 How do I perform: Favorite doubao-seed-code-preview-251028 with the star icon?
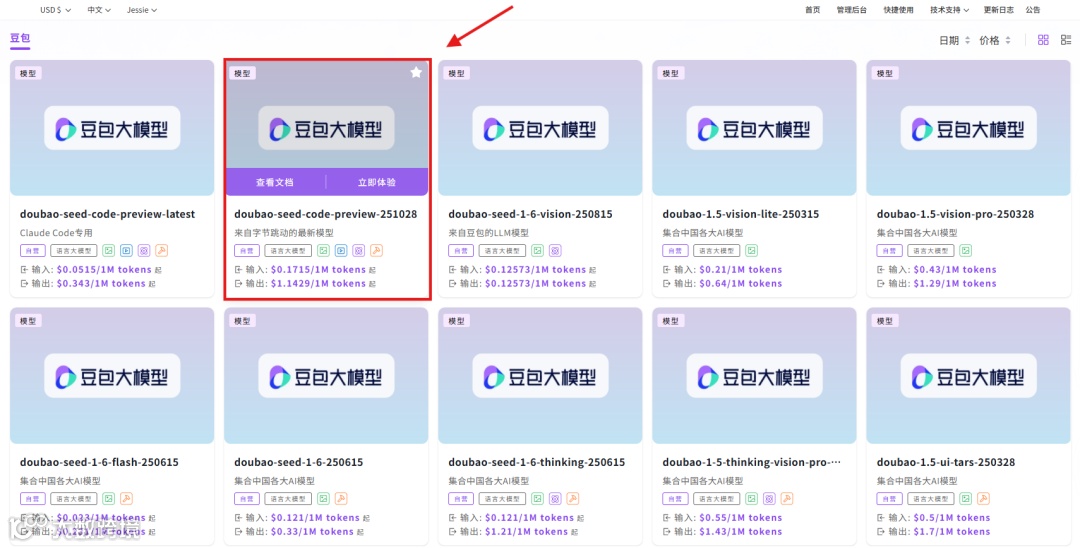click(416, 72)
